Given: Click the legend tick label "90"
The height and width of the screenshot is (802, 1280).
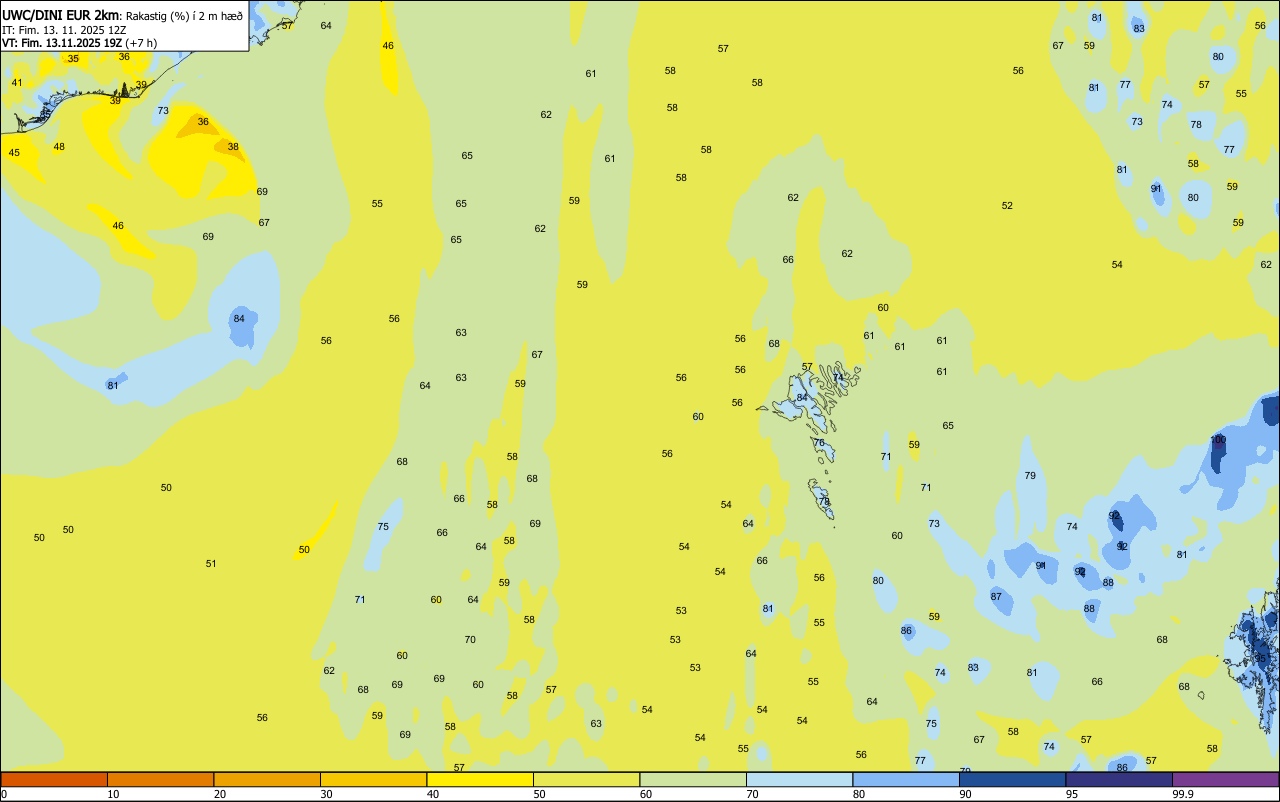Looking at the screenshot, I should (965, 794).
